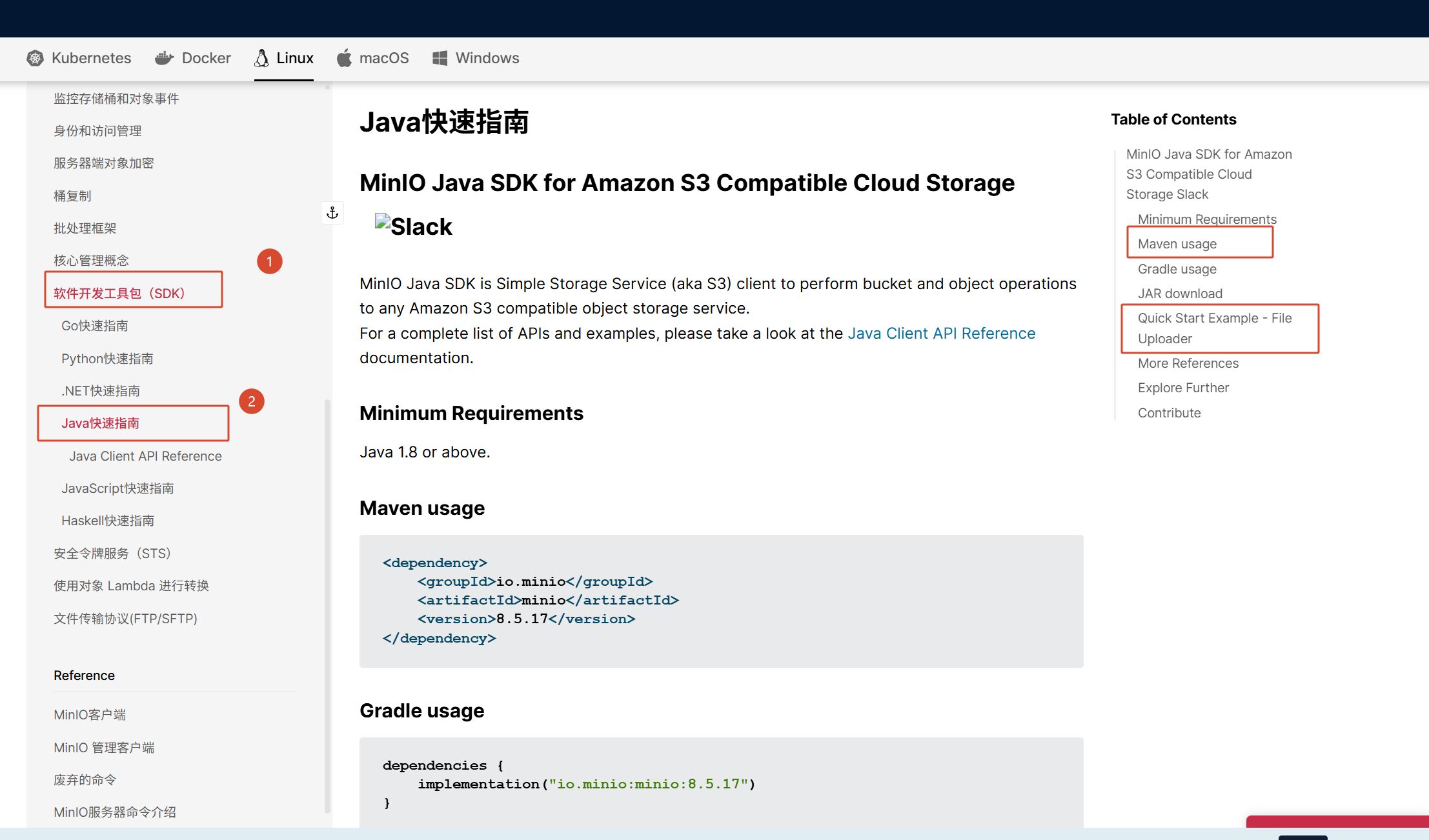This screenshot has height=840, width=1429.
Task: Switch to the Kubernetes platform tab
Action: tap(79, 58)
